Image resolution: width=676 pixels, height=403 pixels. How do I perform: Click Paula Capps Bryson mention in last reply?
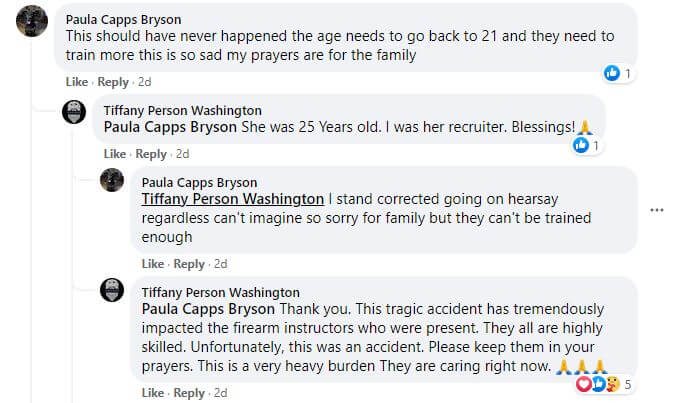208,308
